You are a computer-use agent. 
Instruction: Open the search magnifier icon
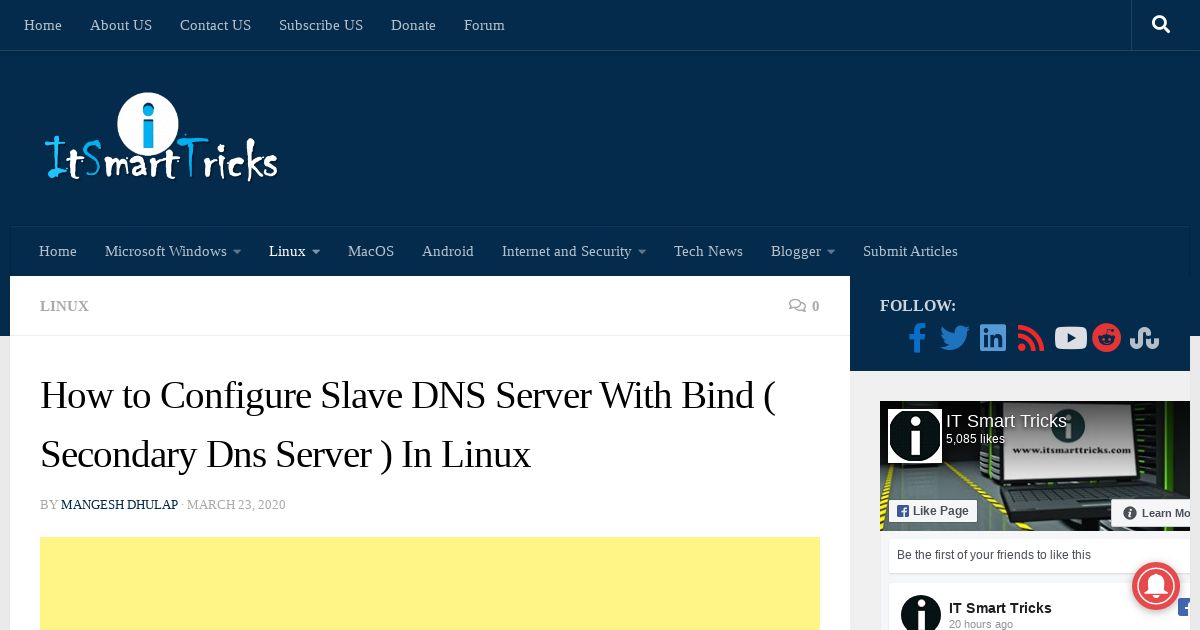[x=1161, y=24]
